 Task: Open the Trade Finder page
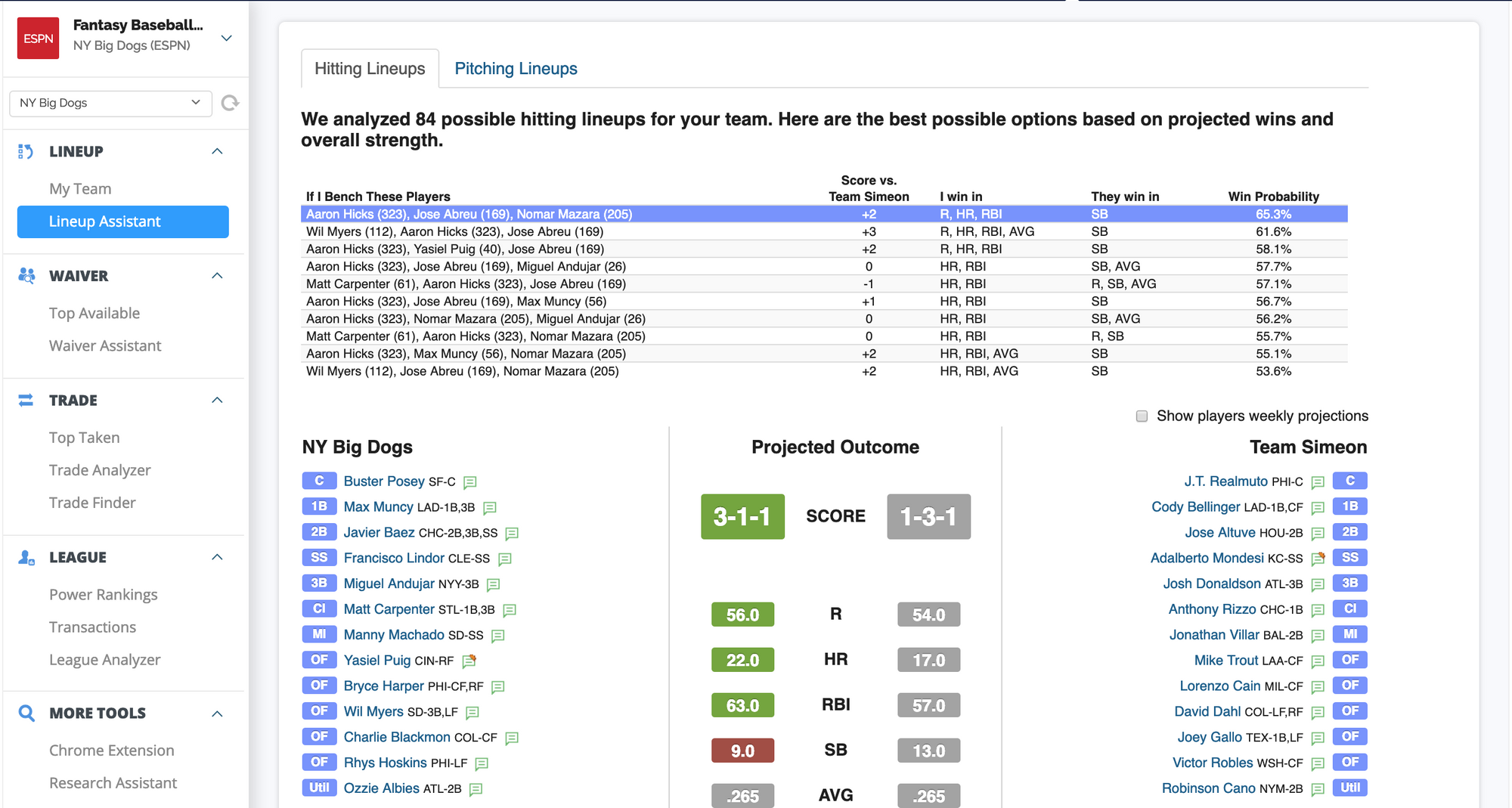[92, 503]
